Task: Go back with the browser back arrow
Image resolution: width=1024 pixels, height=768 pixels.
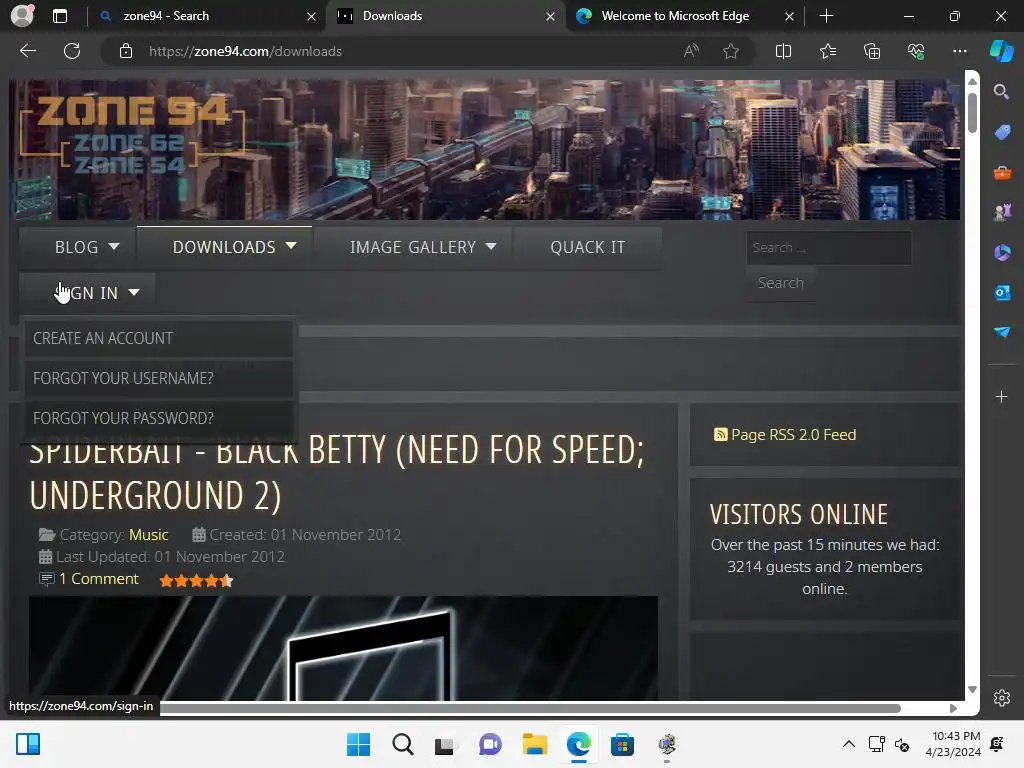Action: (x=28, y=51)
